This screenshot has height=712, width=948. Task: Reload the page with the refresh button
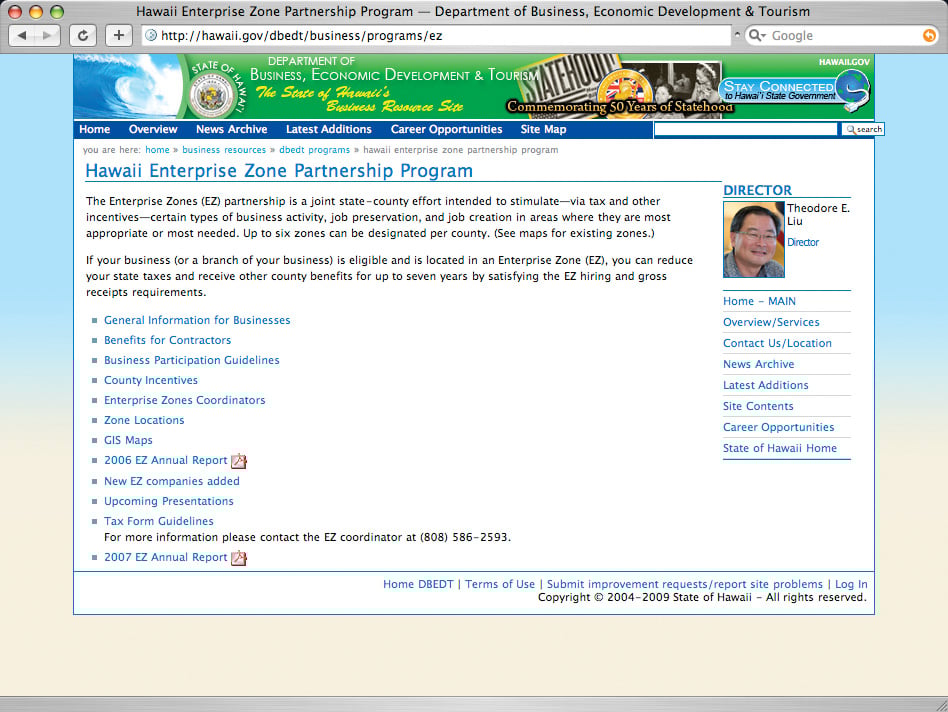pyautogui.click(x=83, y=36)
